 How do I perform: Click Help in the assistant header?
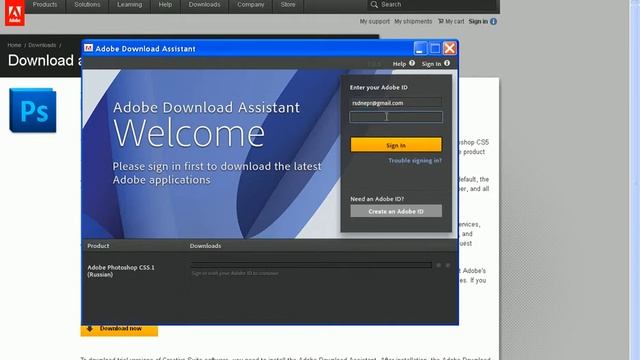coord(399,64)
